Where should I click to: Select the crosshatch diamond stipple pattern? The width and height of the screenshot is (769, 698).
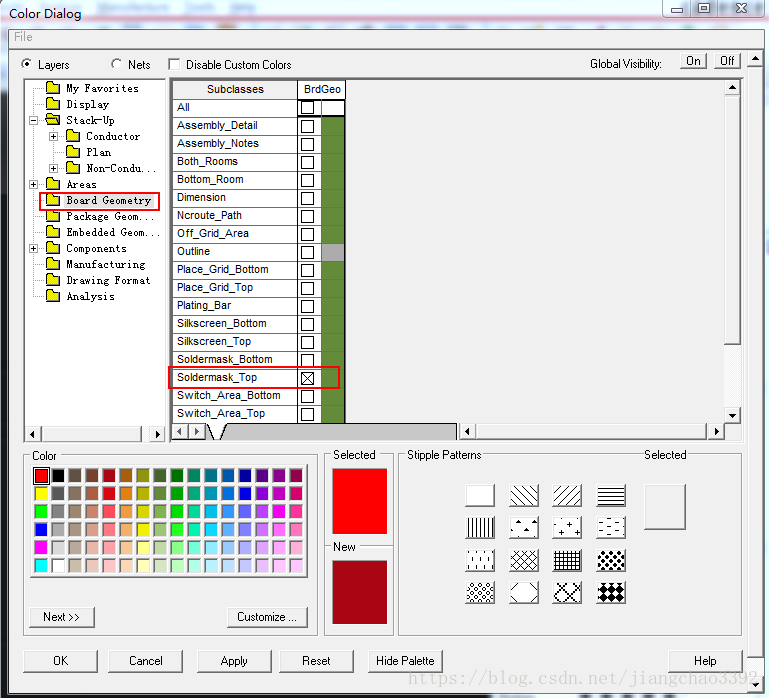tap(524, 560)
